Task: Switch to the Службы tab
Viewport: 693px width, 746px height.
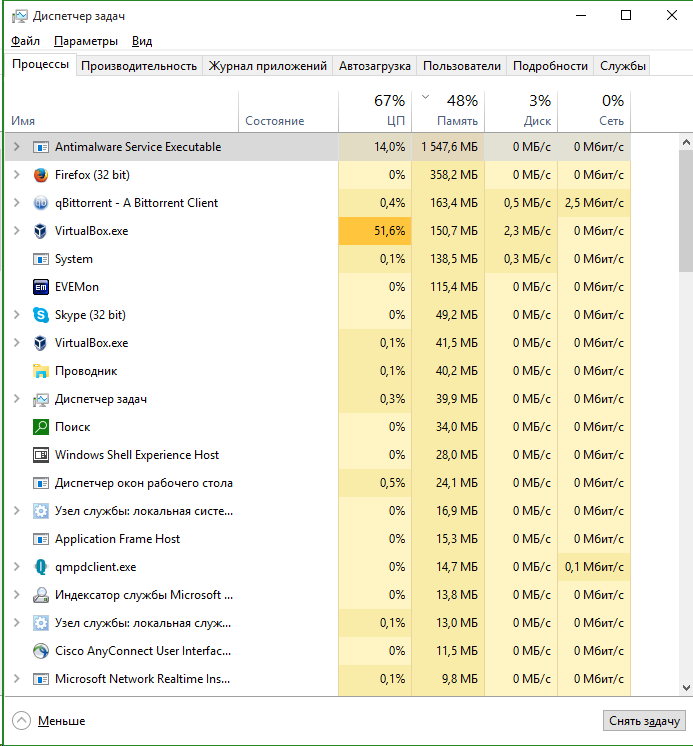Action: (623, 66)
